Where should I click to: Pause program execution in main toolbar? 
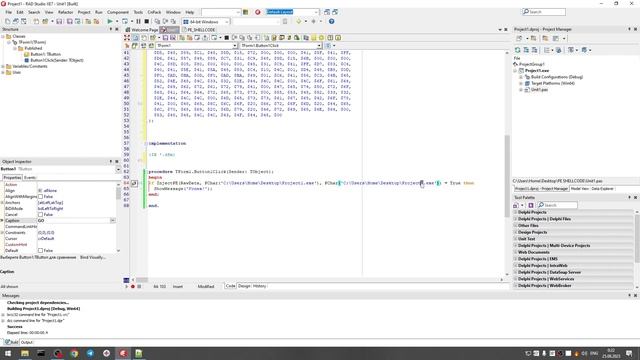click(x=139, y=21)
